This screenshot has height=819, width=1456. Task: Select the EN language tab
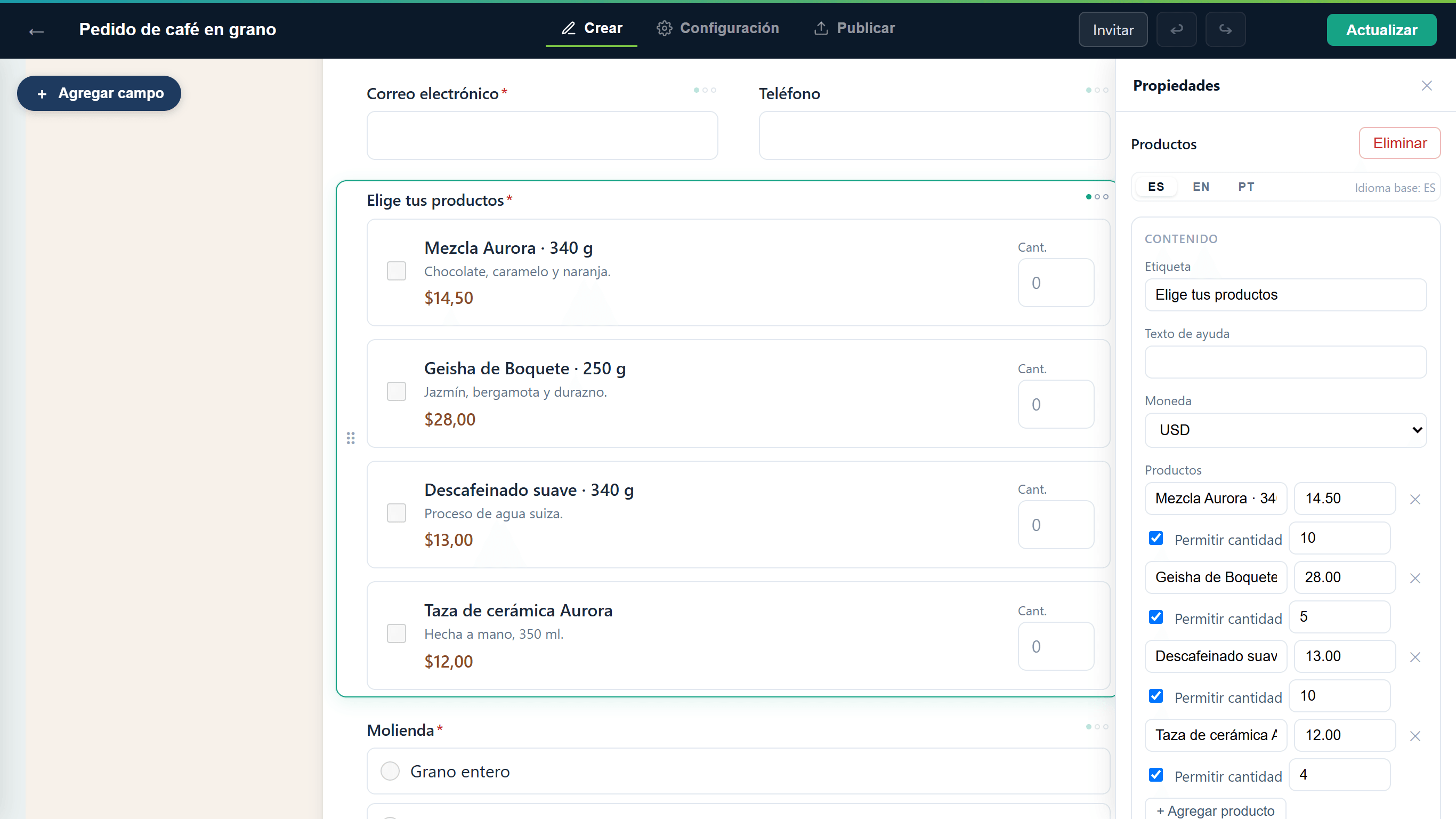point(1201,187)
